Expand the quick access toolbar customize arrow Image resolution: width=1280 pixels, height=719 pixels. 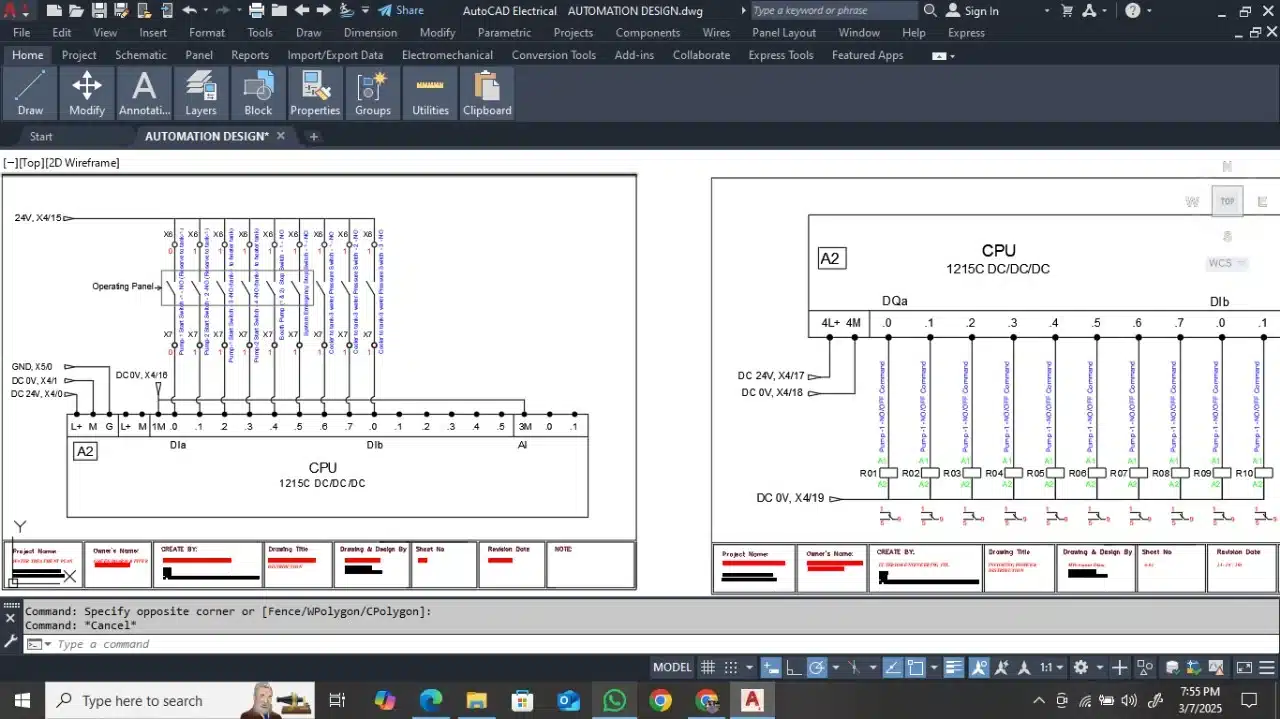[365, 11]
